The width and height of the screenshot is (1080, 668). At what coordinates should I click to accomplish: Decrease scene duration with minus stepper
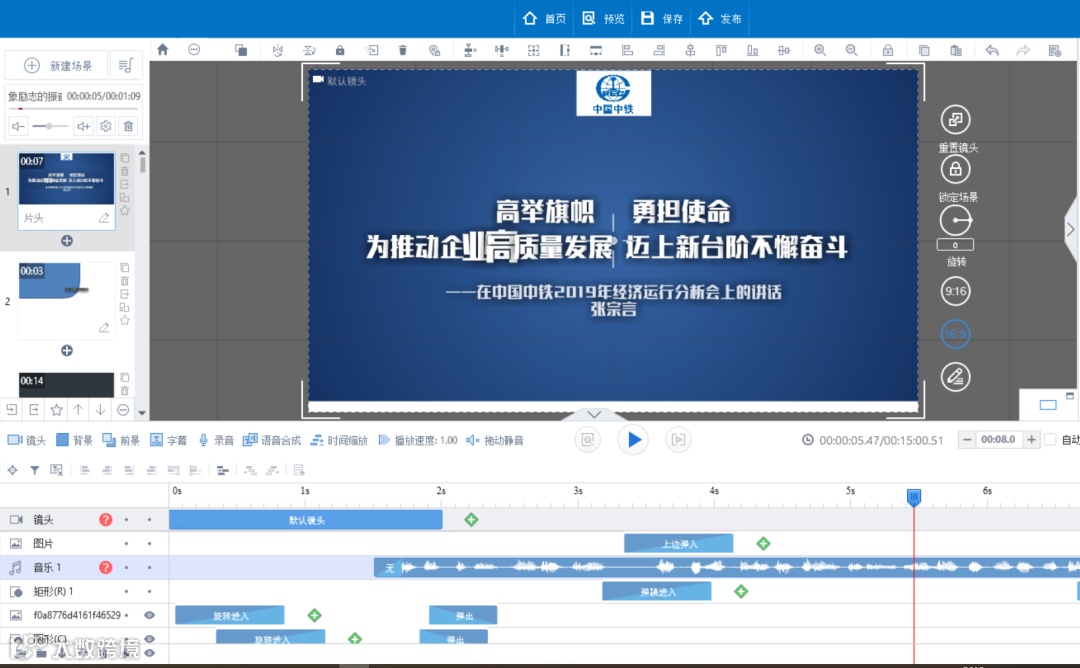[x=966, y=439]
